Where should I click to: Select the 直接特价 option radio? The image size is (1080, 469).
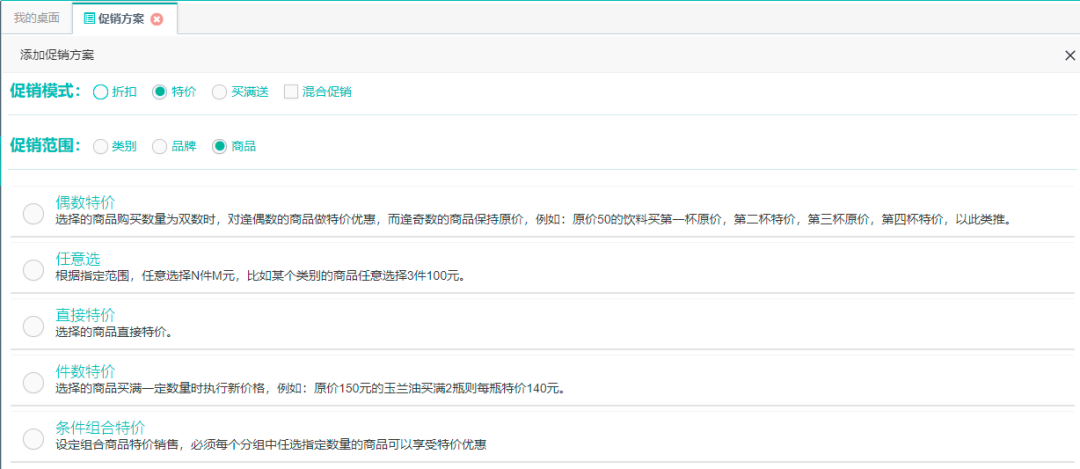(33, 325)
